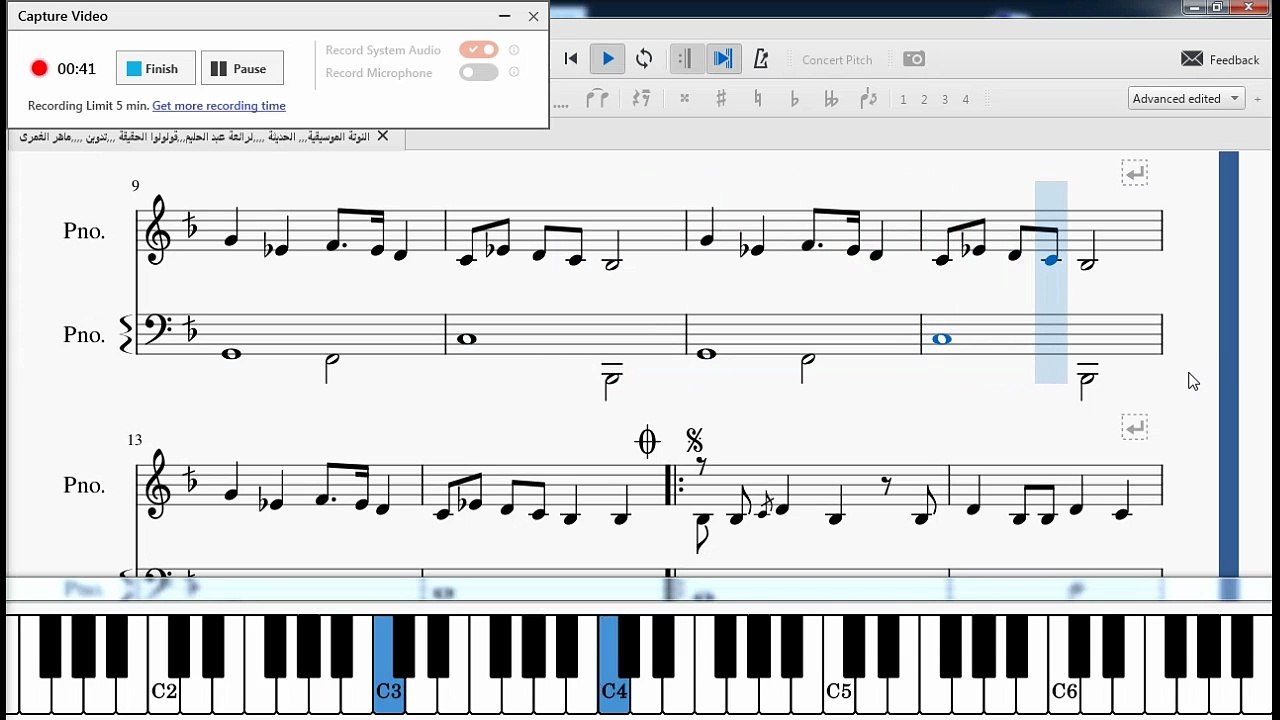Image resolution: width=1280 pixels, height=720 pixels.
Task: Apply natural accidental
Action: [757, 99]
